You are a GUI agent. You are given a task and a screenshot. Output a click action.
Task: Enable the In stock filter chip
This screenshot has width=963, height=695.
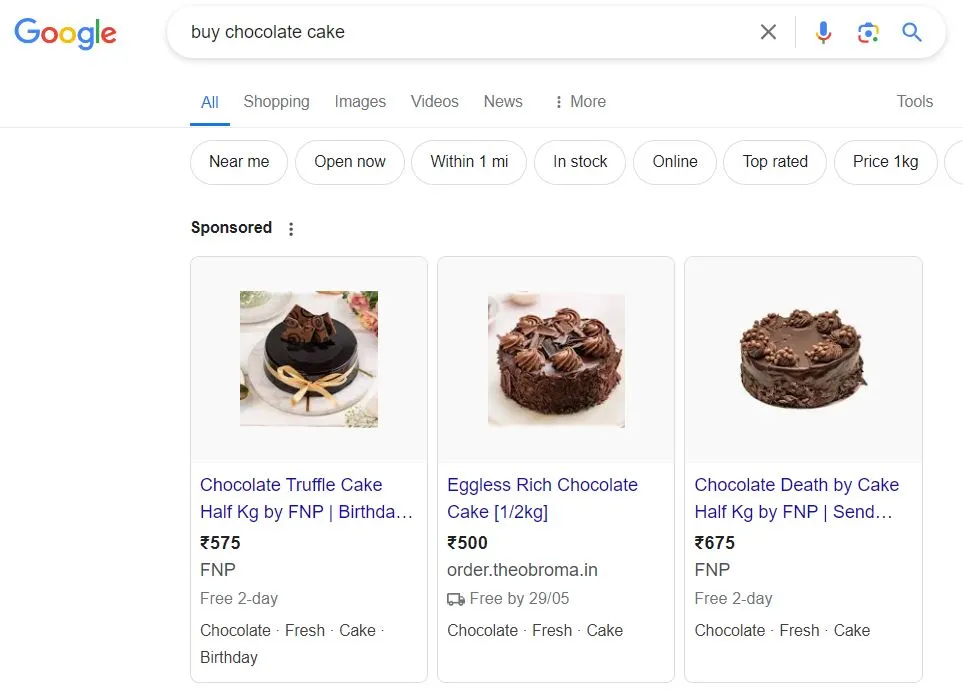pos(580,162)
